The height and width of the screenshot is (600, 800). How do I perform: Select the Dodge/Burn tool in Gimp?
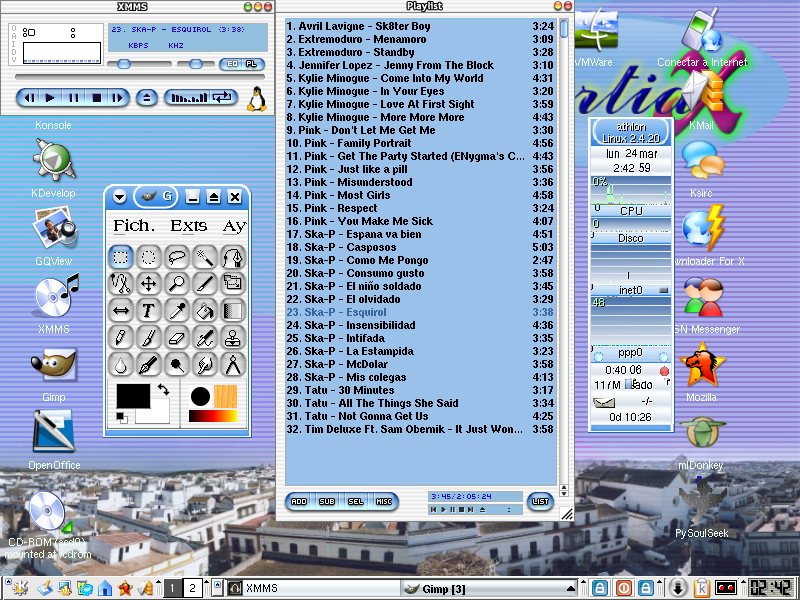click(177, 365)
